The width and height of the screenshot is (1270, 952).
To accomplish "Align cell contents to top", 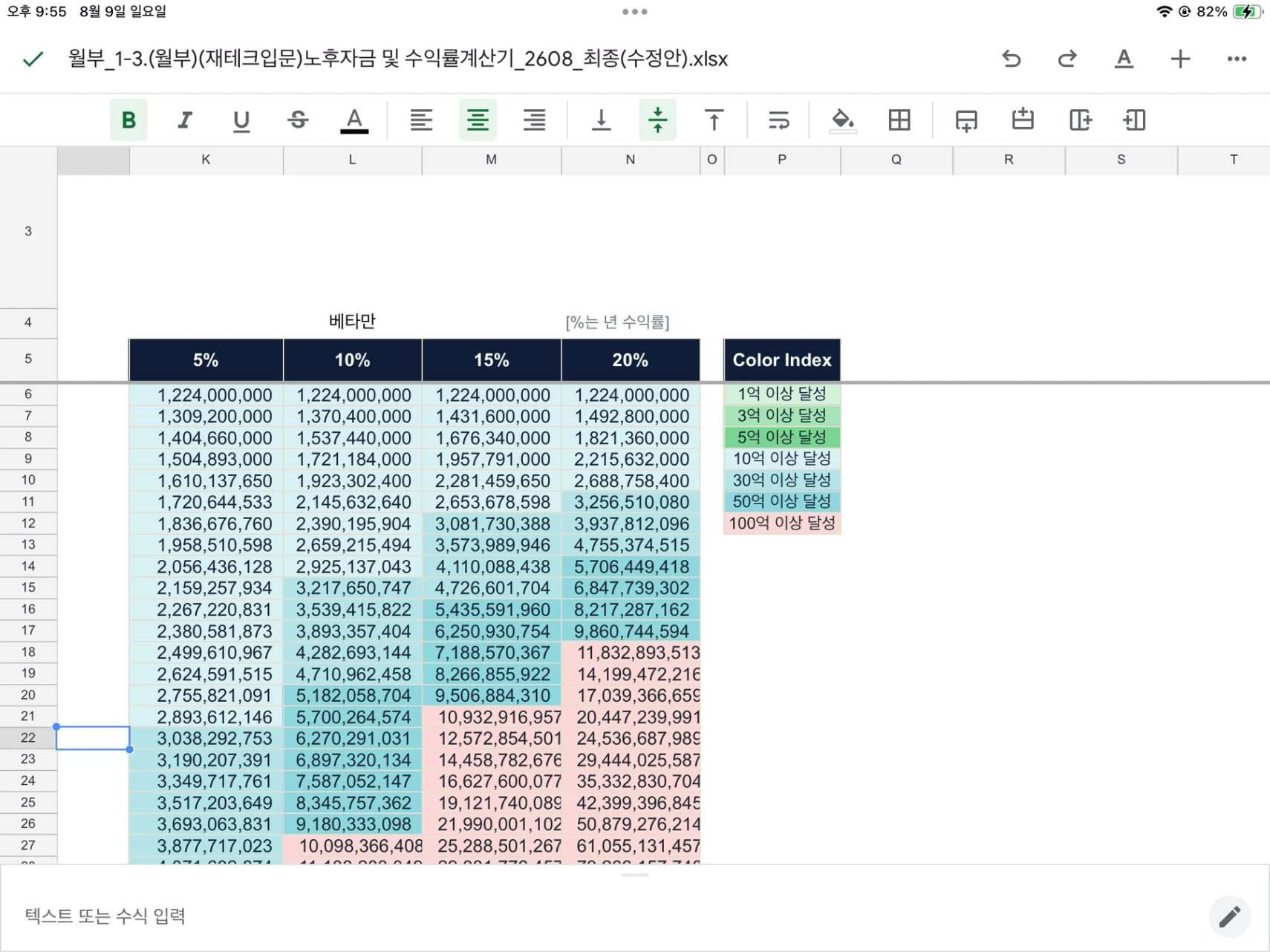I will [x=714, y=120].
